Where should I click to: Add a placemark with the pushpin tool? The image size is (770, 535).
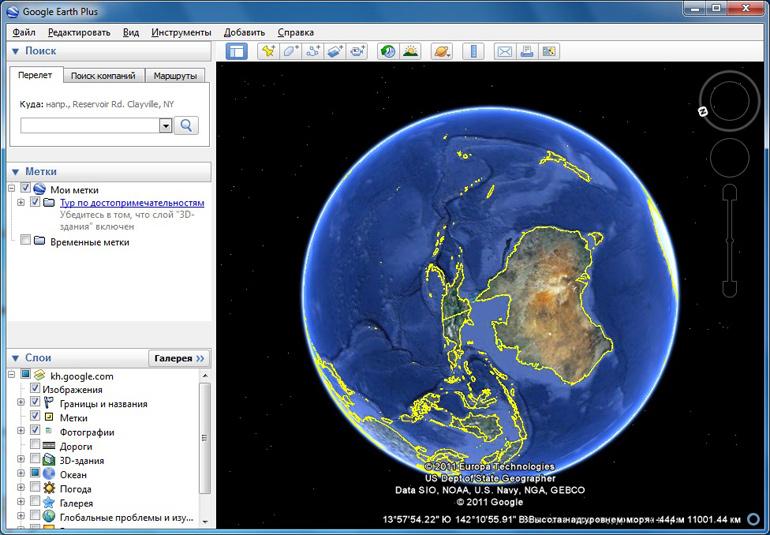pyautogui.click(x=268, y=51)
